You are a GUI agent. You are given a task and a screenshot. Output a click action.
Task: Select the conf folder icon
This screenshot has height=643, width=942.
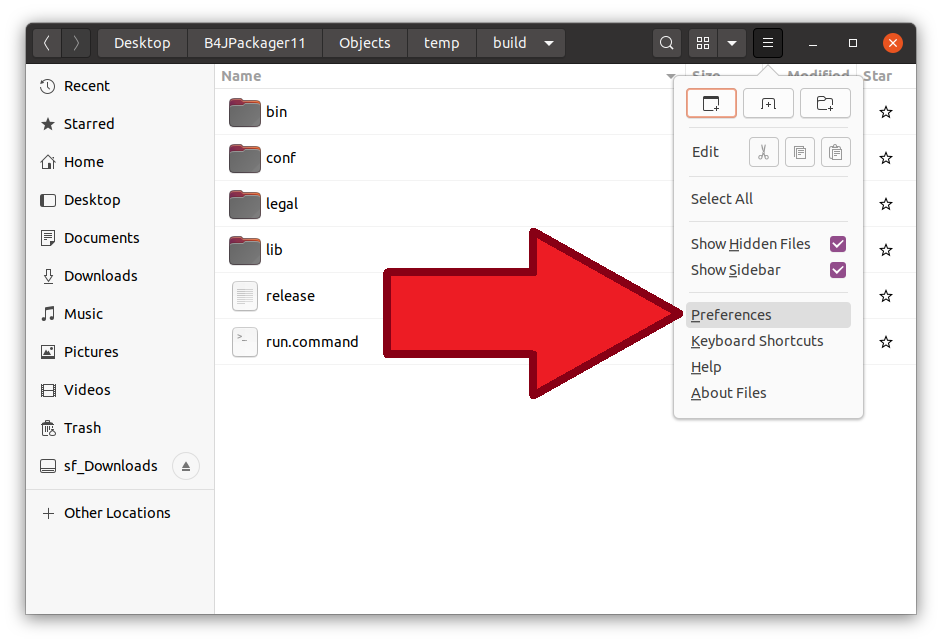(x=245, y=158)
